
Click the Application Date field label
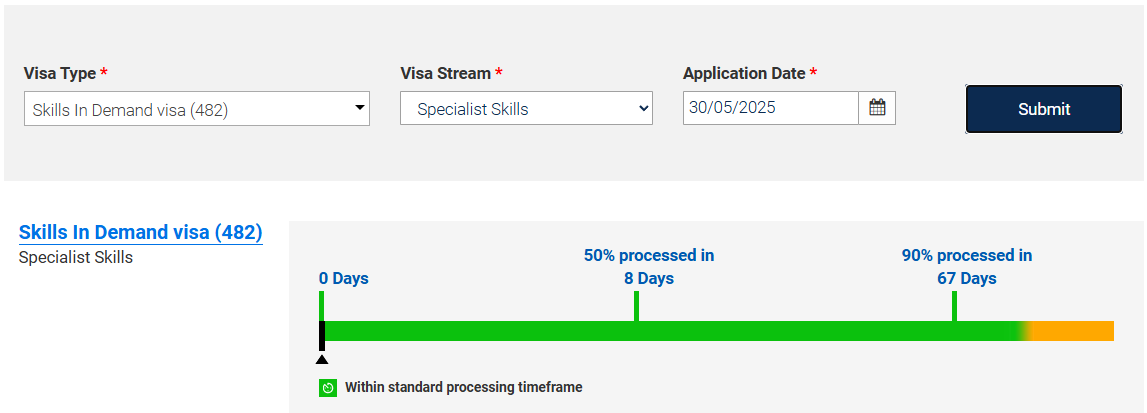tap(744, 73)
